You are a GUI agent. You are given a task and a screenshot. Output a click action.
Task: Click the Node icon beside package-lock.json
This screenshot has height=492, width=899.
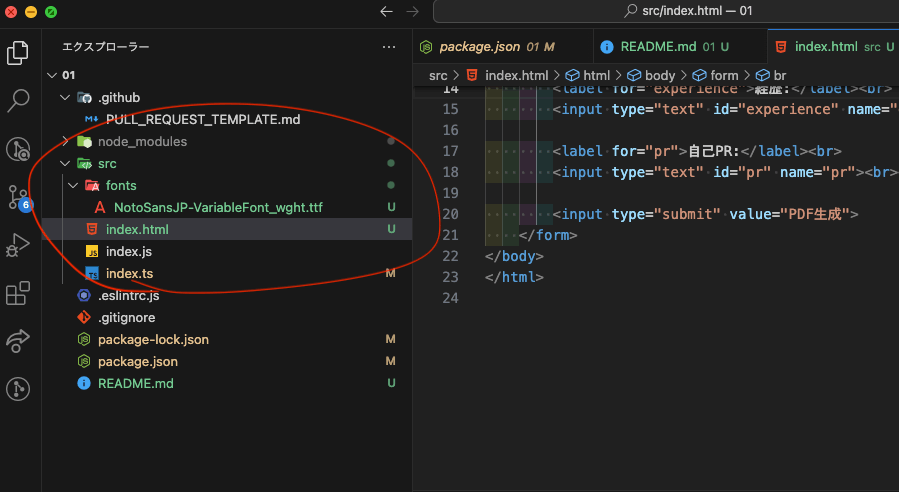pos(84,339)
